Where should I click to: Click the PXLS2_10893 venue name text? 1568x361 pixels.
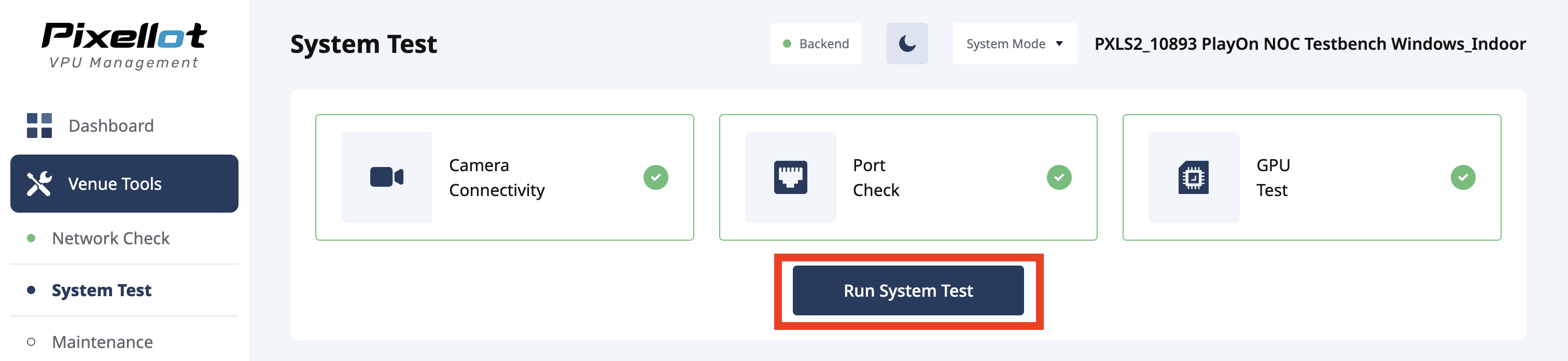click(x=1310, y=44)
